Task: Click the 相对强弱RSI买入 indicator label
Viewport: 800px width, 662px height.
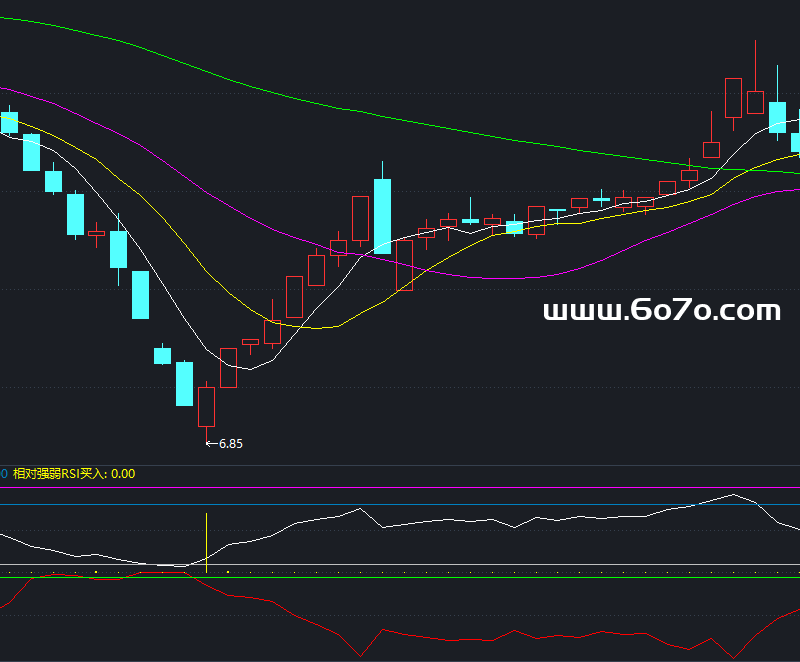Action: click(x=73, y=474)
